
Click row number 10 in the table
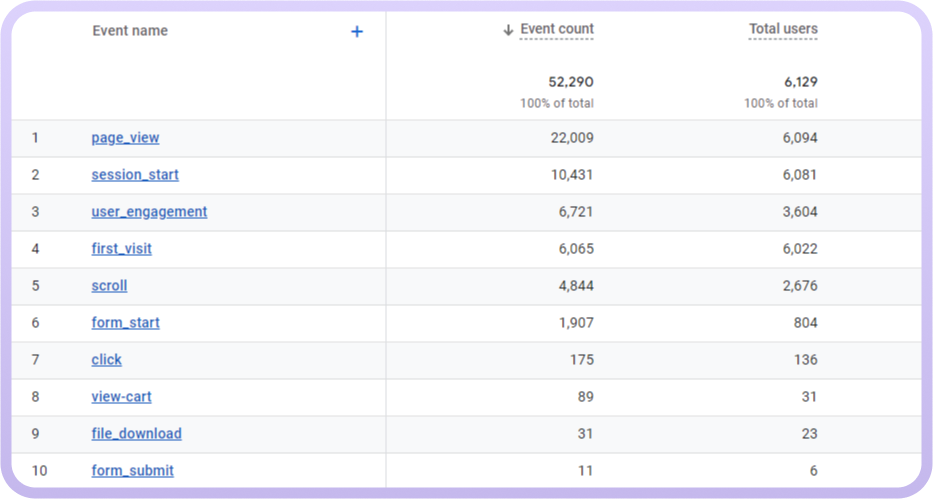click(40, 471)
